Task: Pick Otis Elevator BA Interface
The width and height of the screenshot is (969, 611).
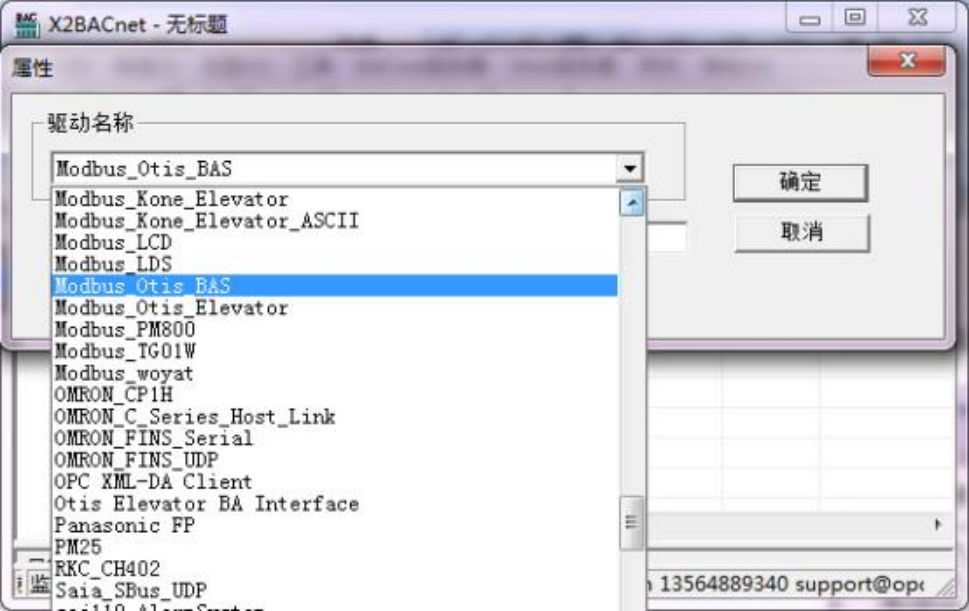Action: 335,504
